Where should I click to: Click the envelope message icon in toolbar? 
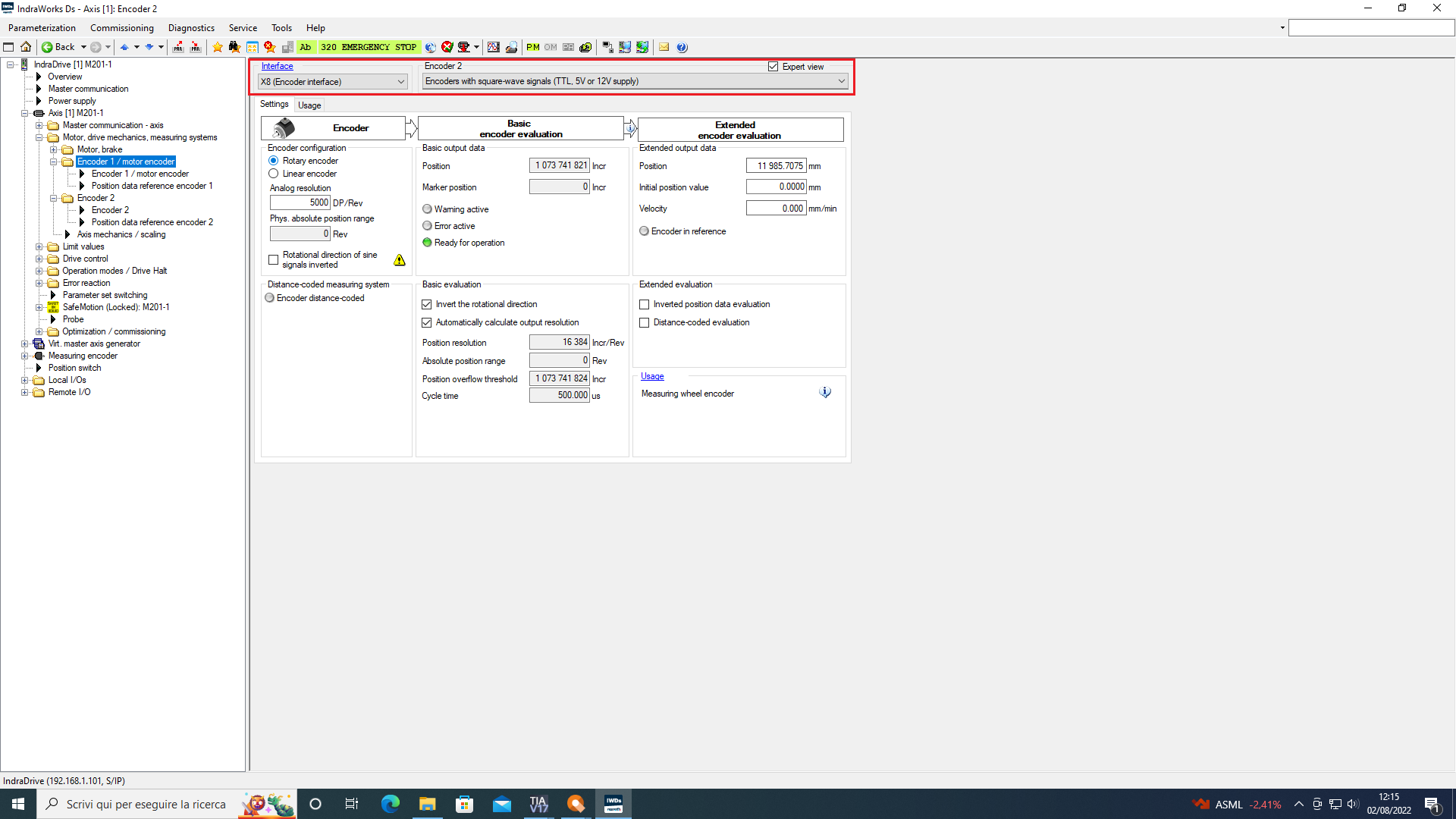point(664,47)
